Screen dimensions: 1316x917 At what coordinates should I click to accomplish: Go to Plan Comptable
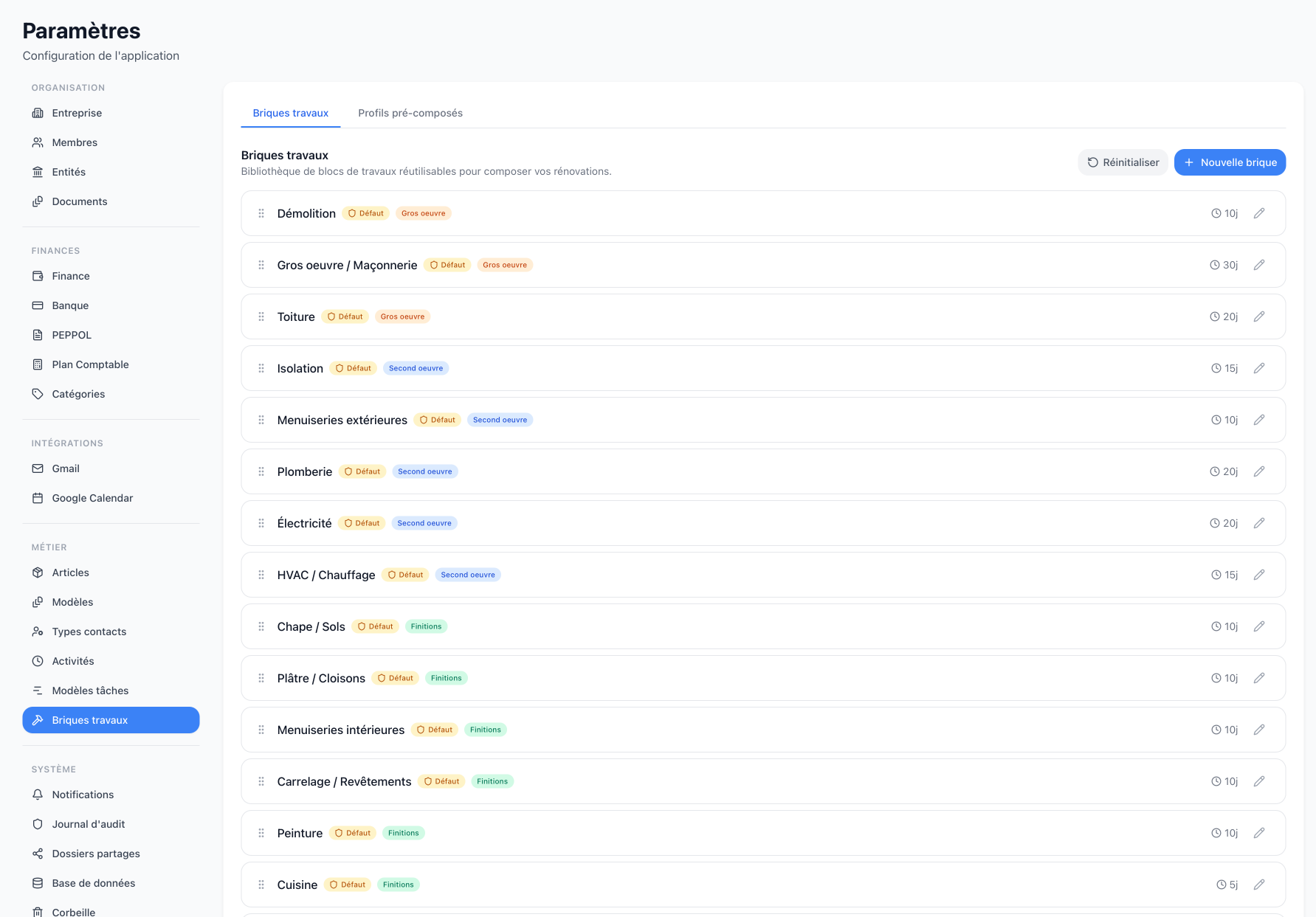(111, 364)
